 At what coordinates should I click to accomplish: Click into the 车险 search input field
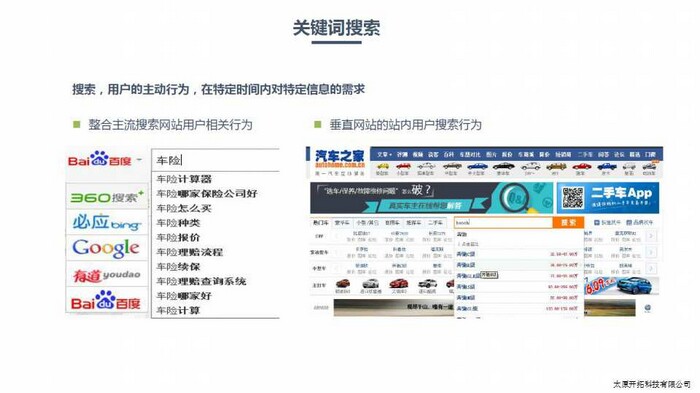pyautogui.click(x=216, y=160)
